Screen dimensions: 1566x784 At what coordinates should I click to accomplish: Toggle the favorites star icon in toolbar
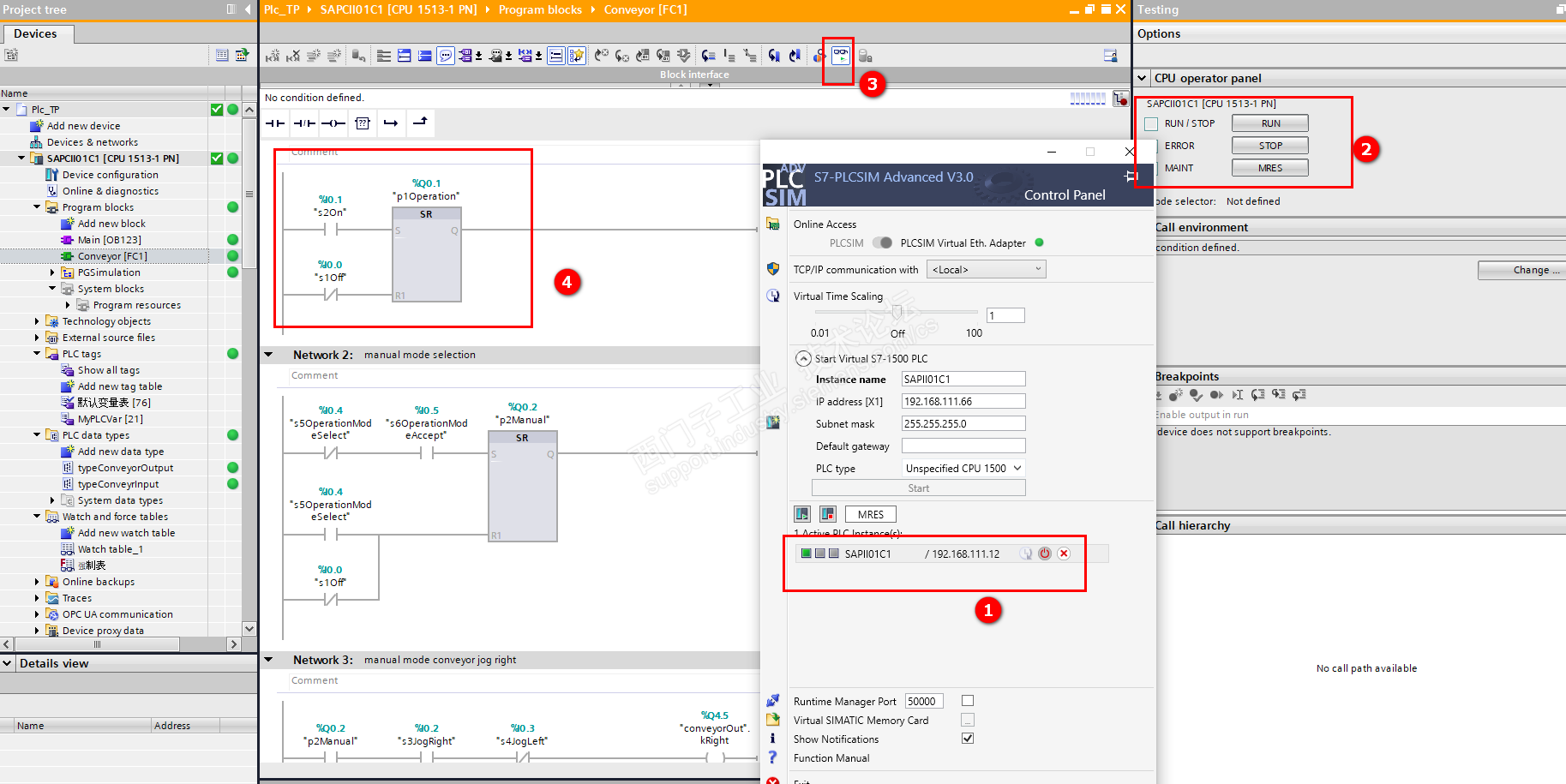click(x=576, y=56)
